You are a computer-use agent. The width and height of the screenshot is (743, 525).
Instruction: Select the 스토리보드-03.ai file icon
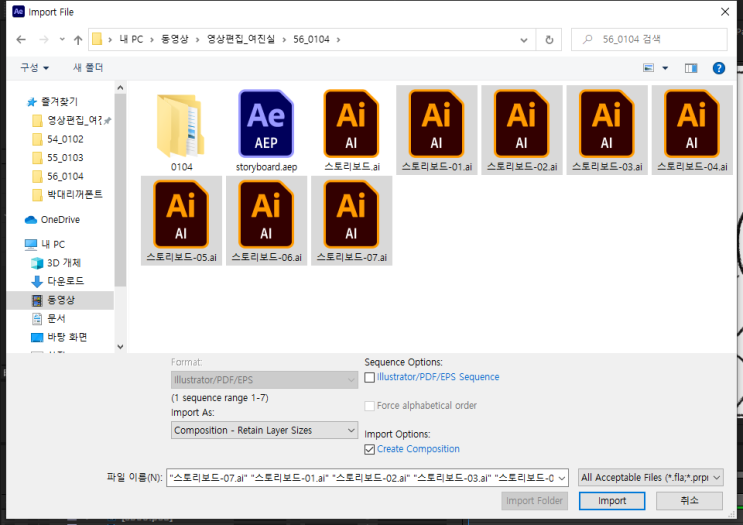[x=607, y=124]
